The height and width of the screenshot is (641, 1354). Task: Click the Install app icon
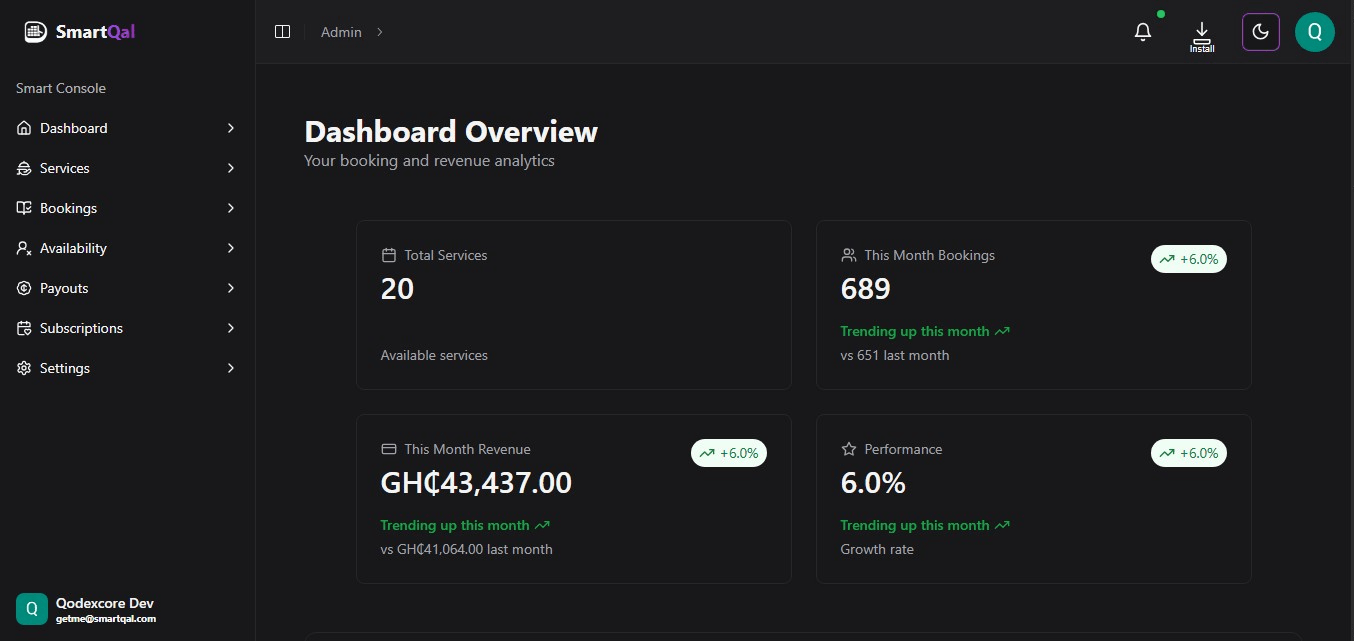pos(1201,33)
